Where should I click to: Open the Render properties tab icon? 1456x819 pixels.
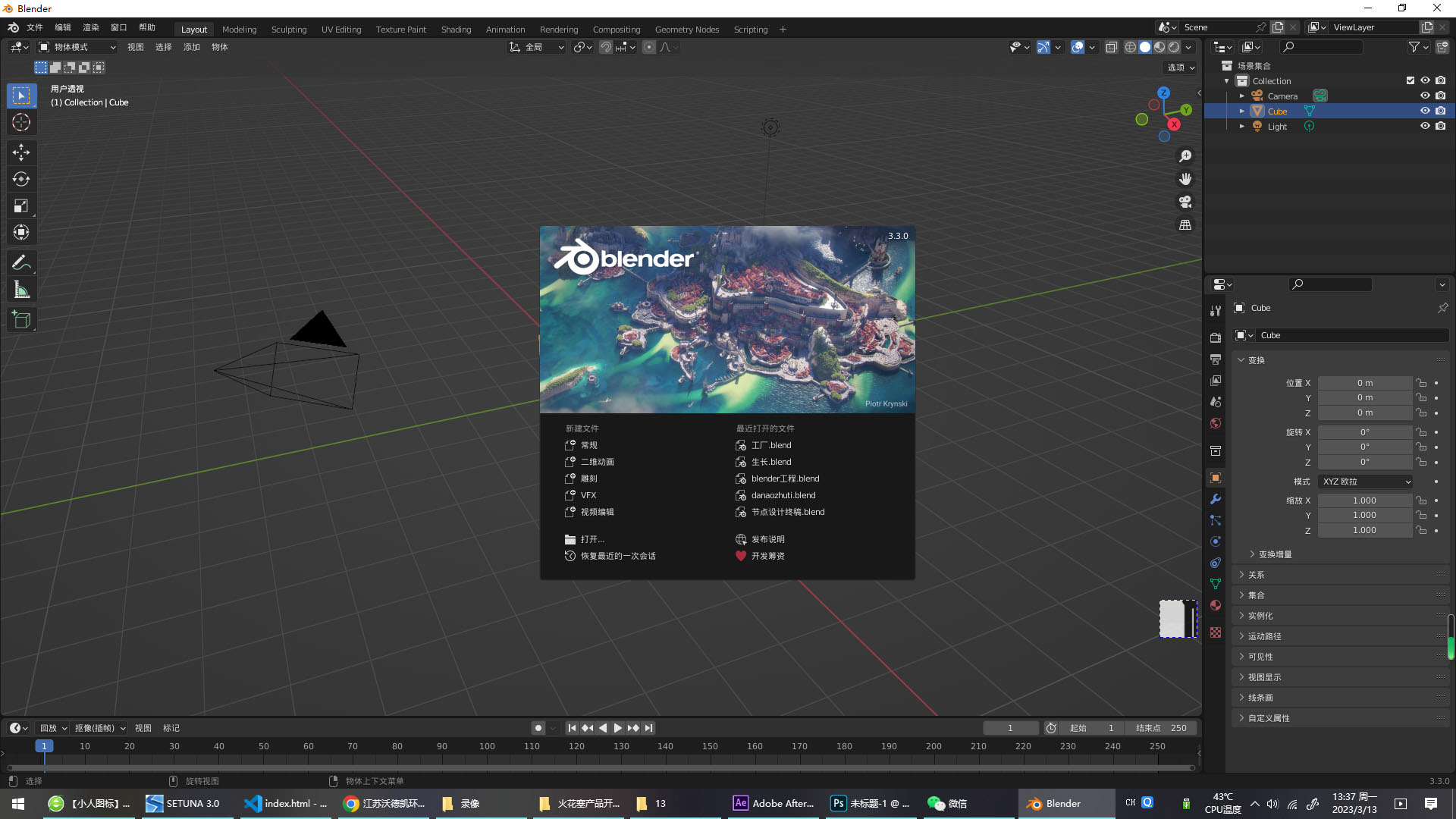(x=1216, y=337)
